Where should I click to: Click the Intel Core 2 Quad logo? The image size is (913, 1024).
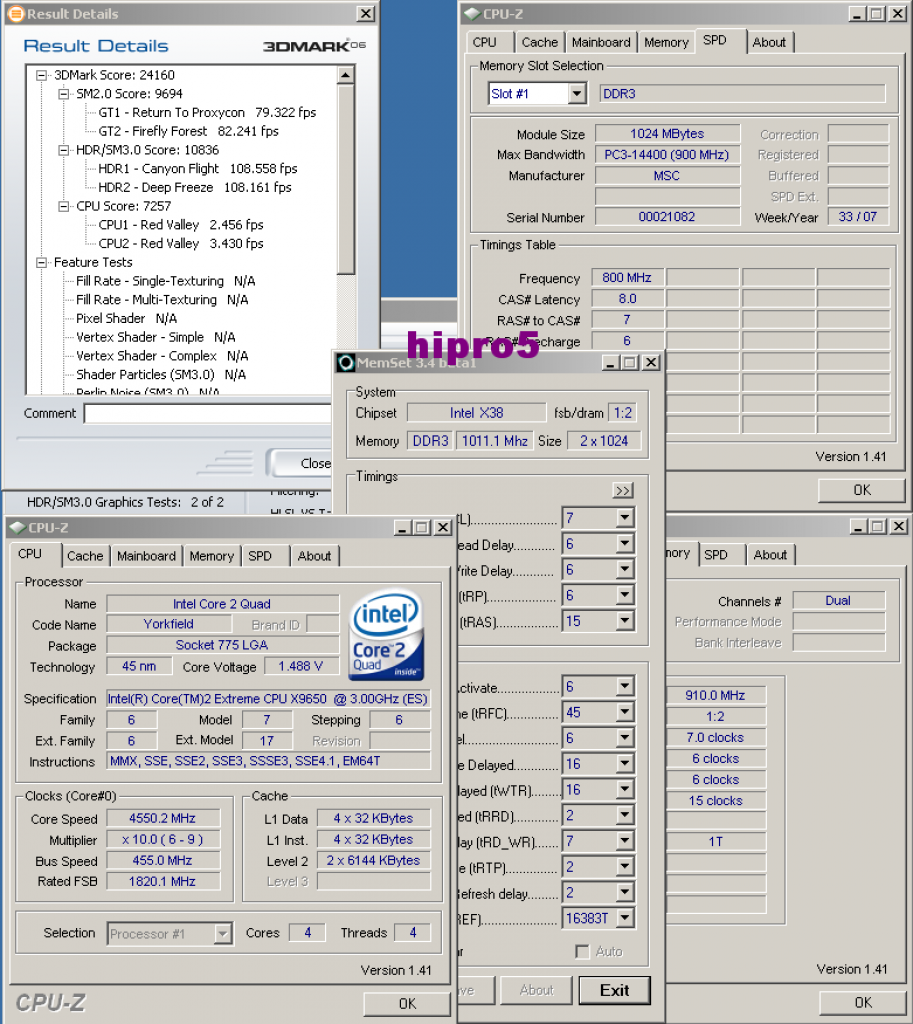[387, 634]
